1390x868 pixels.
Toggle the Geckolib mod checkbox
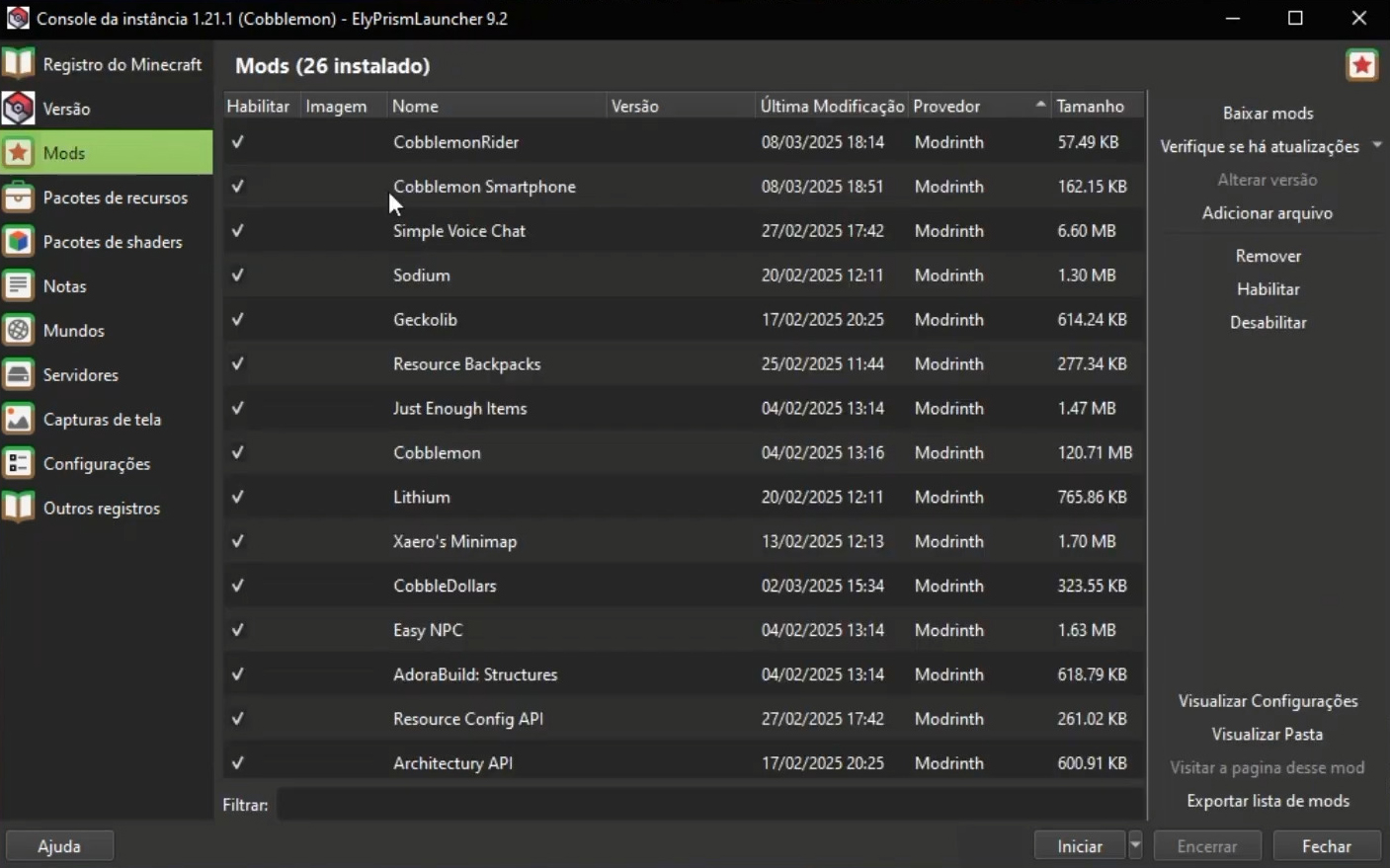coord(237,320)
